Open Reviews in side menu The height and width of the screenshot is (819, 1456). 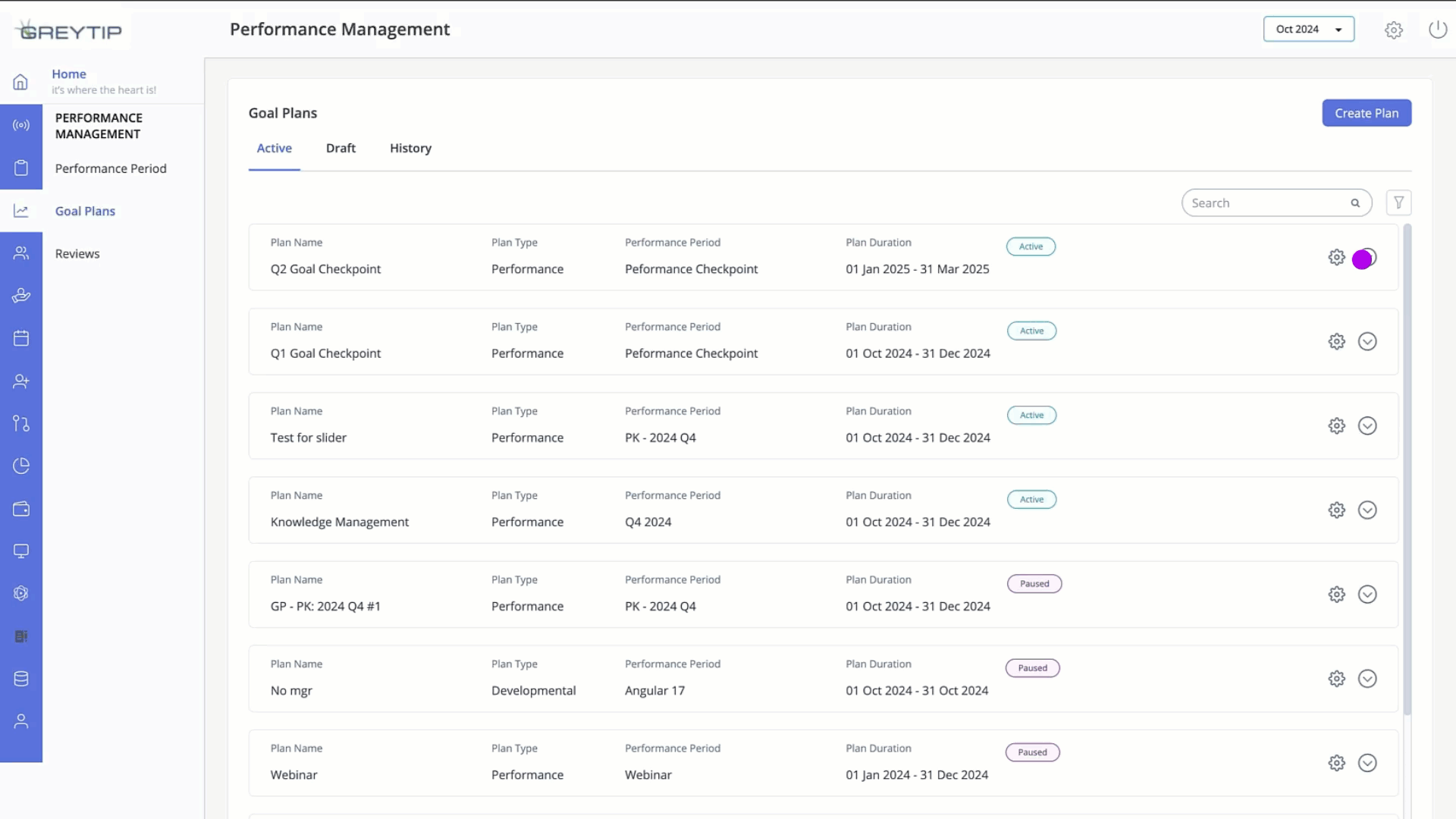[x=77, y=253]
